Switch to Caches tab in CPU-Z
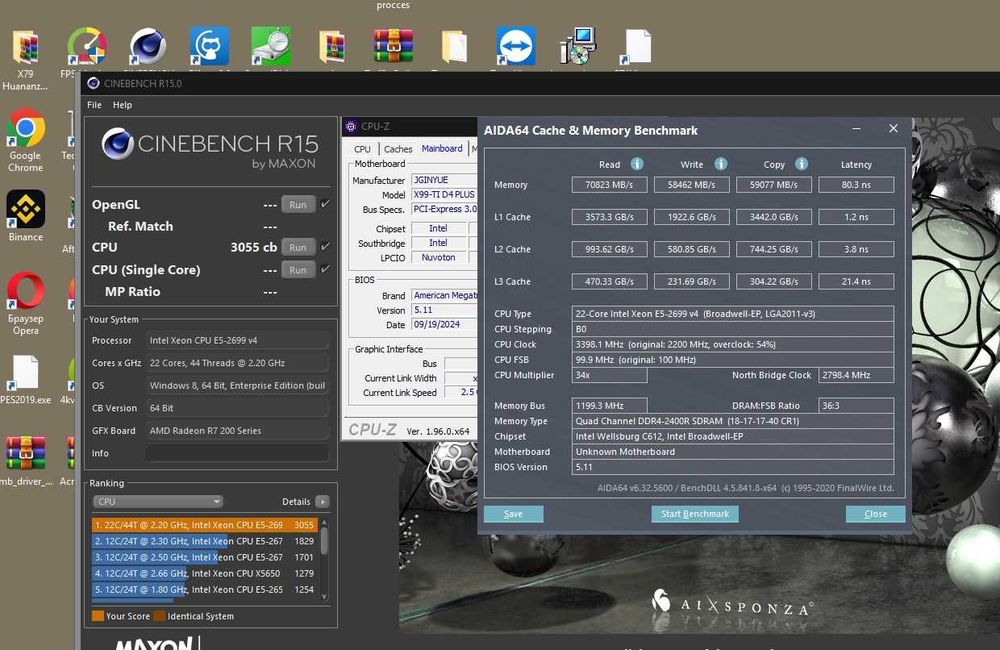The width and height of the screenshot is (1000, 650). (x=398, y=149)
